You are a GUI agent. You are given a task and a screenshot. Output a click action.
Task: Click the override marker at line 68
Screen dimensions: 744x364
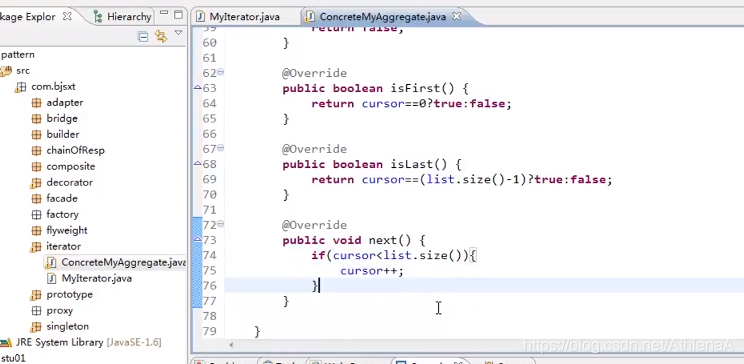pos(197,164)
